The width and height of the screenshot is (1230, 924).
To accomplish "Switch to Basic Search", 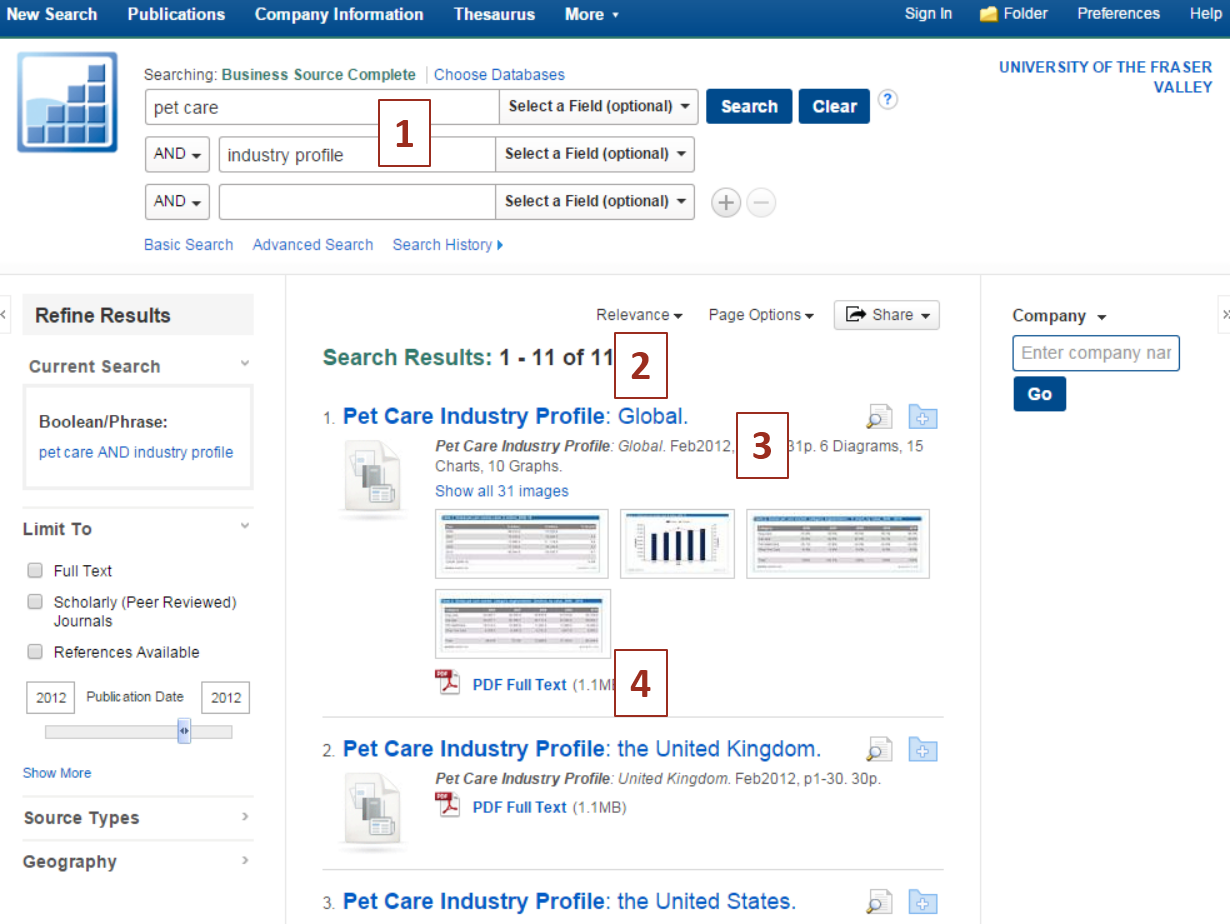I will point(188,245).
